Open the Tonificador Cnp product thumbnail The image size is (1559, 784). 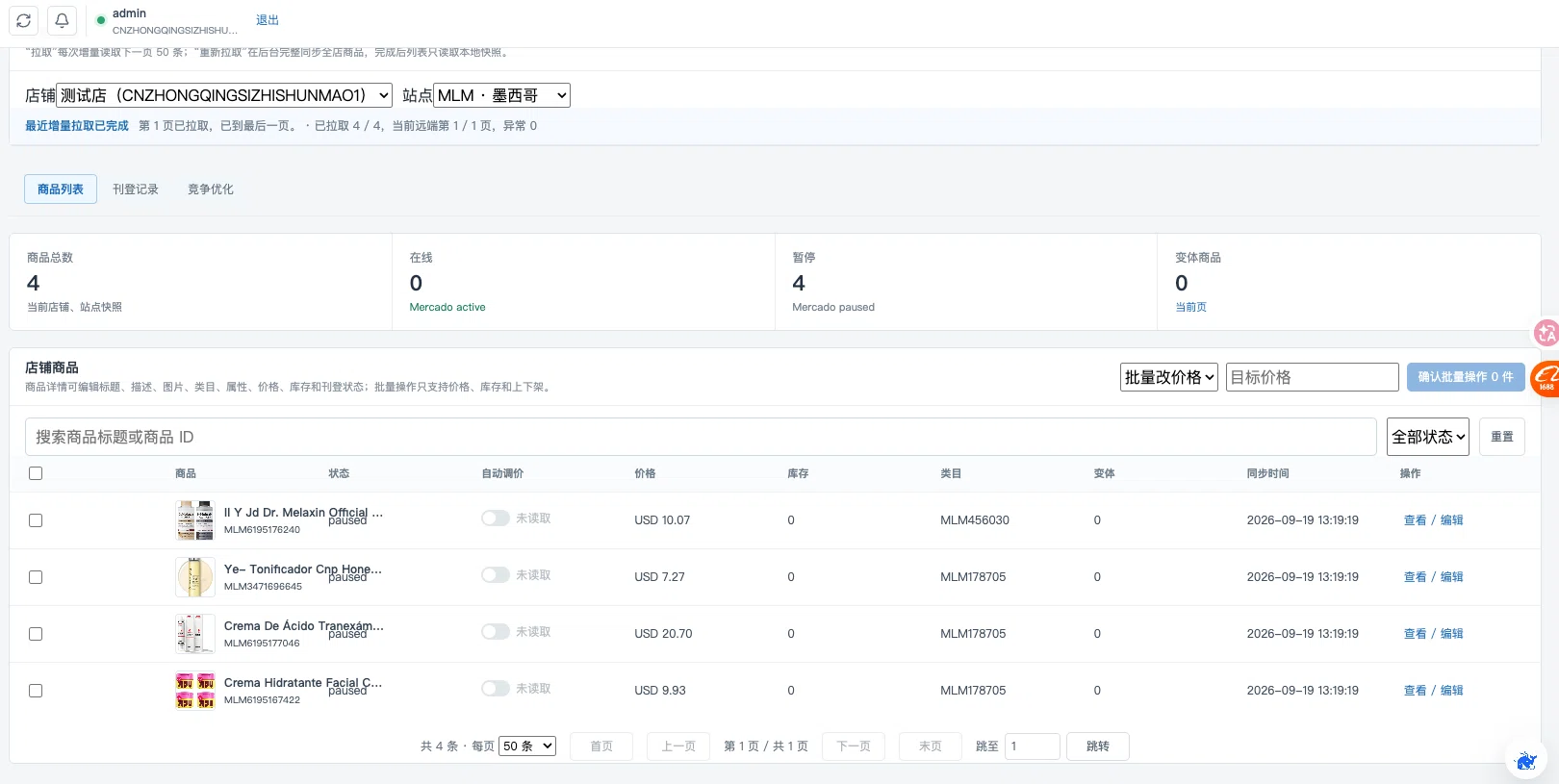pyautogui.click(x=195, y=577)
